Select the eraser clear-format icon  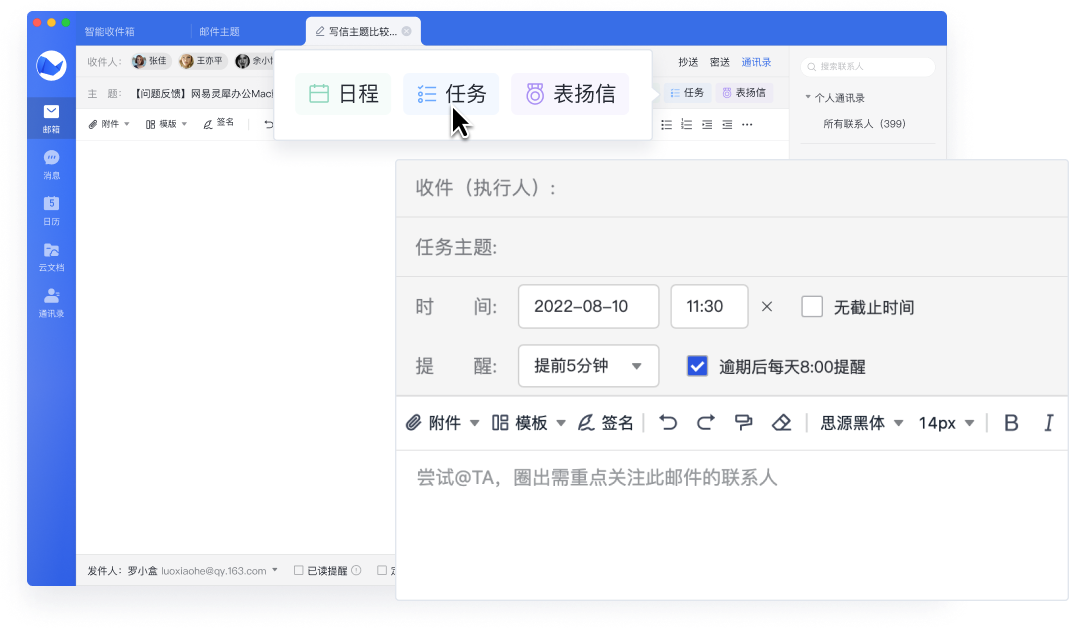[x=782, y=423]
